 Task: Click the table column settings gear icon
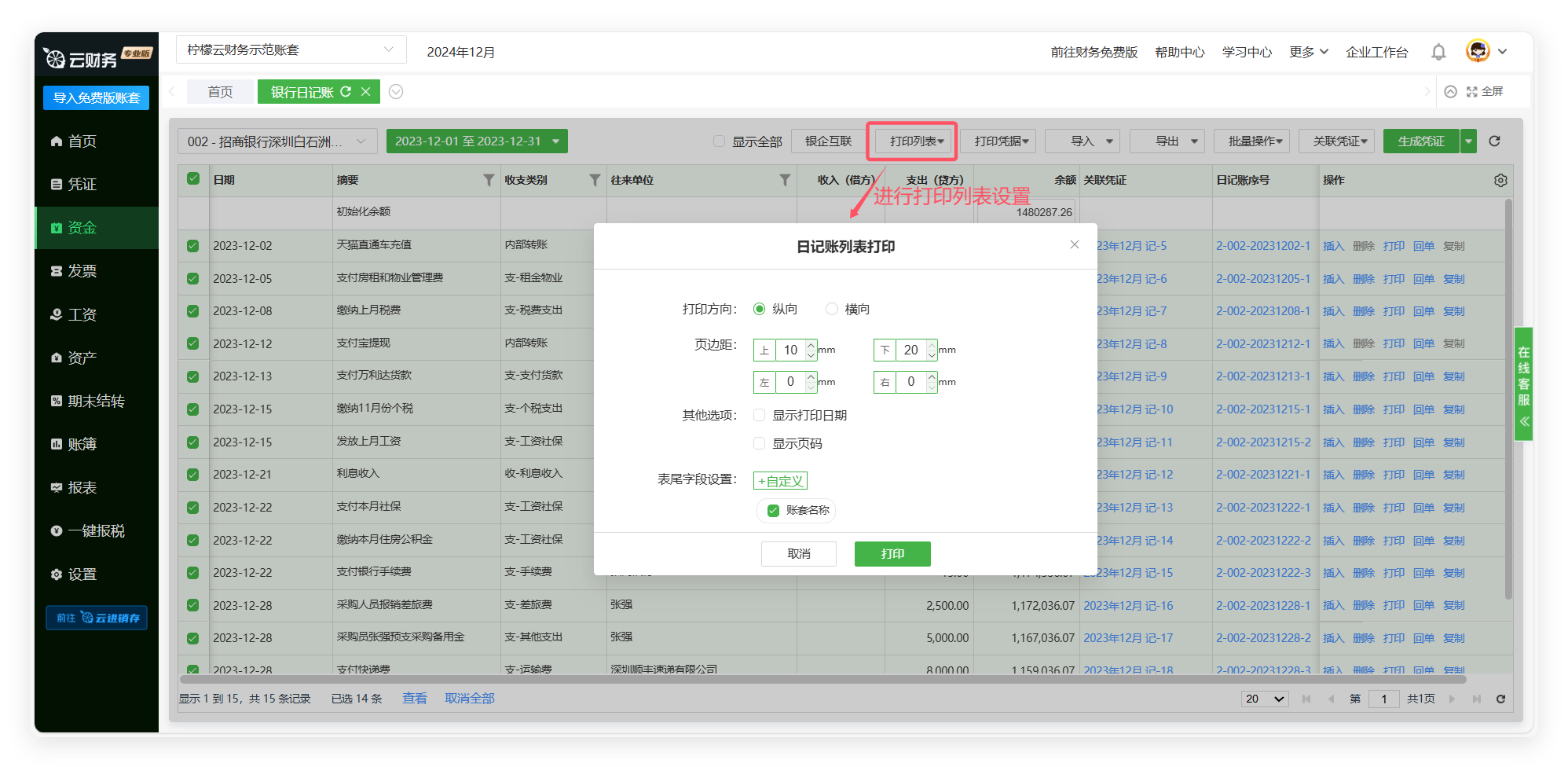point(1500,181)
